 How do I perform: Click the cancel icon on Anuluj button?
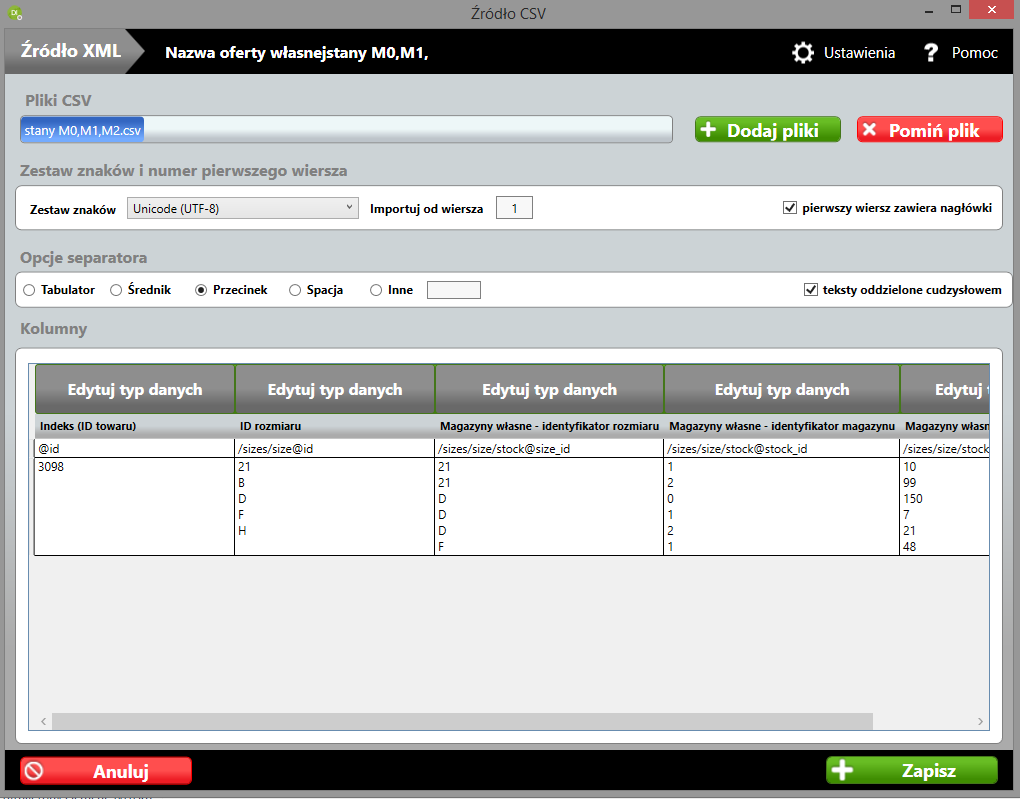click(x=34, y=771)
